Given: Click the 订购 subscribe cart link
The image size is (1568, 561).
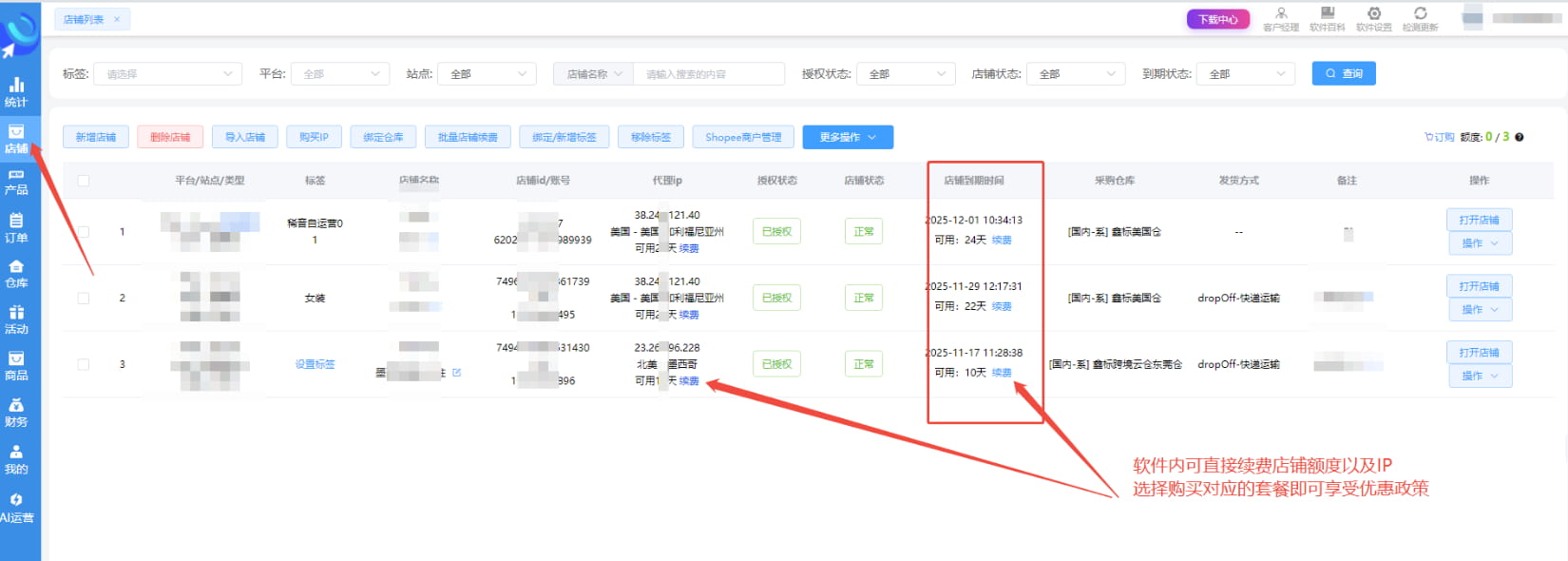Looking at the screenshot, I should click(x=1439, y=137).
